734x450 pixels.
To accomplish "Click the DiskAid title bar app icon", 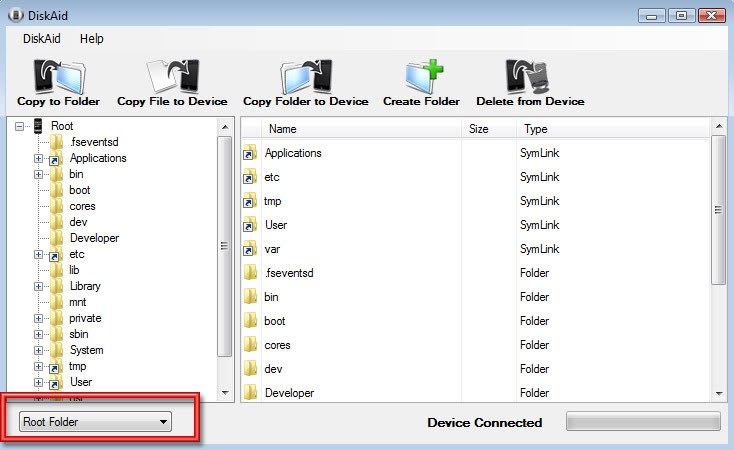I will pos(16,15).
